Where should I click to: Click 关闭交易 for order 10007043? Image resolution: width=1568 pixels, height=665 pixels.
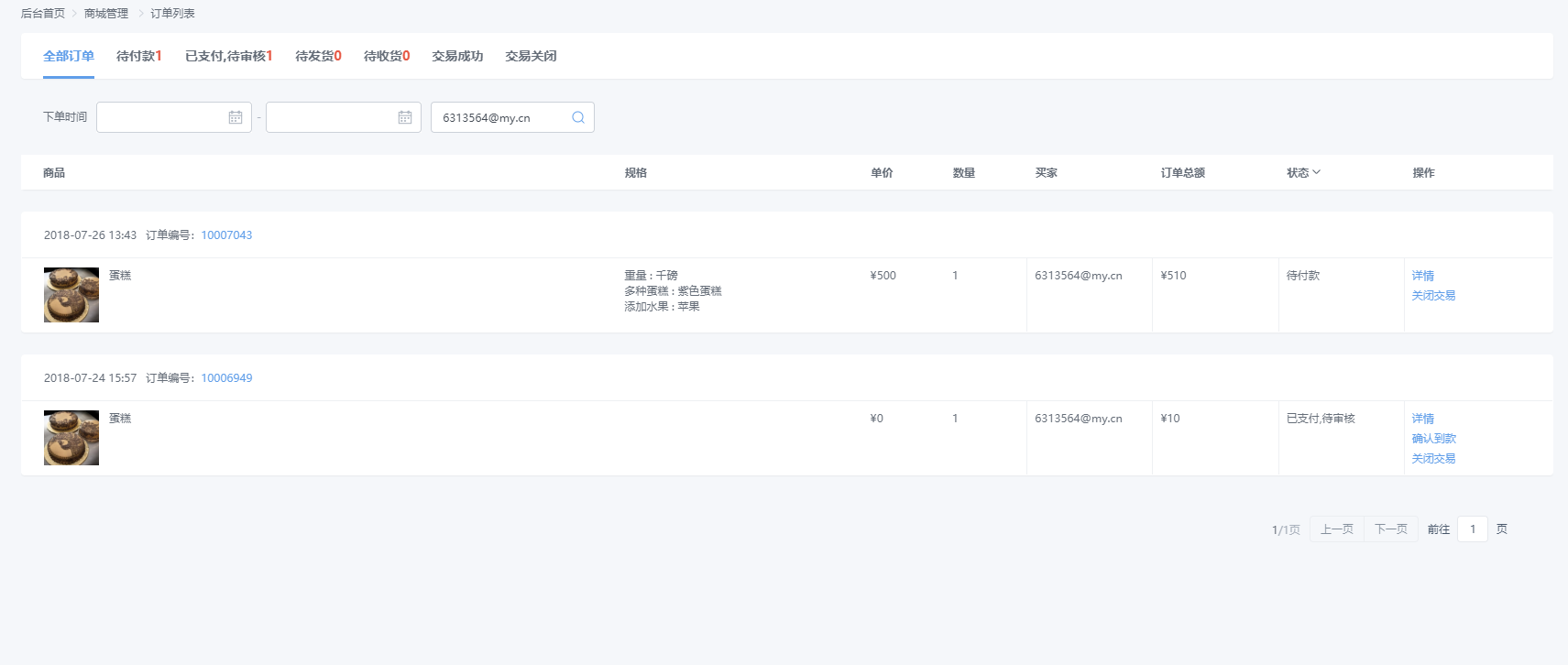pos(1433,296)
